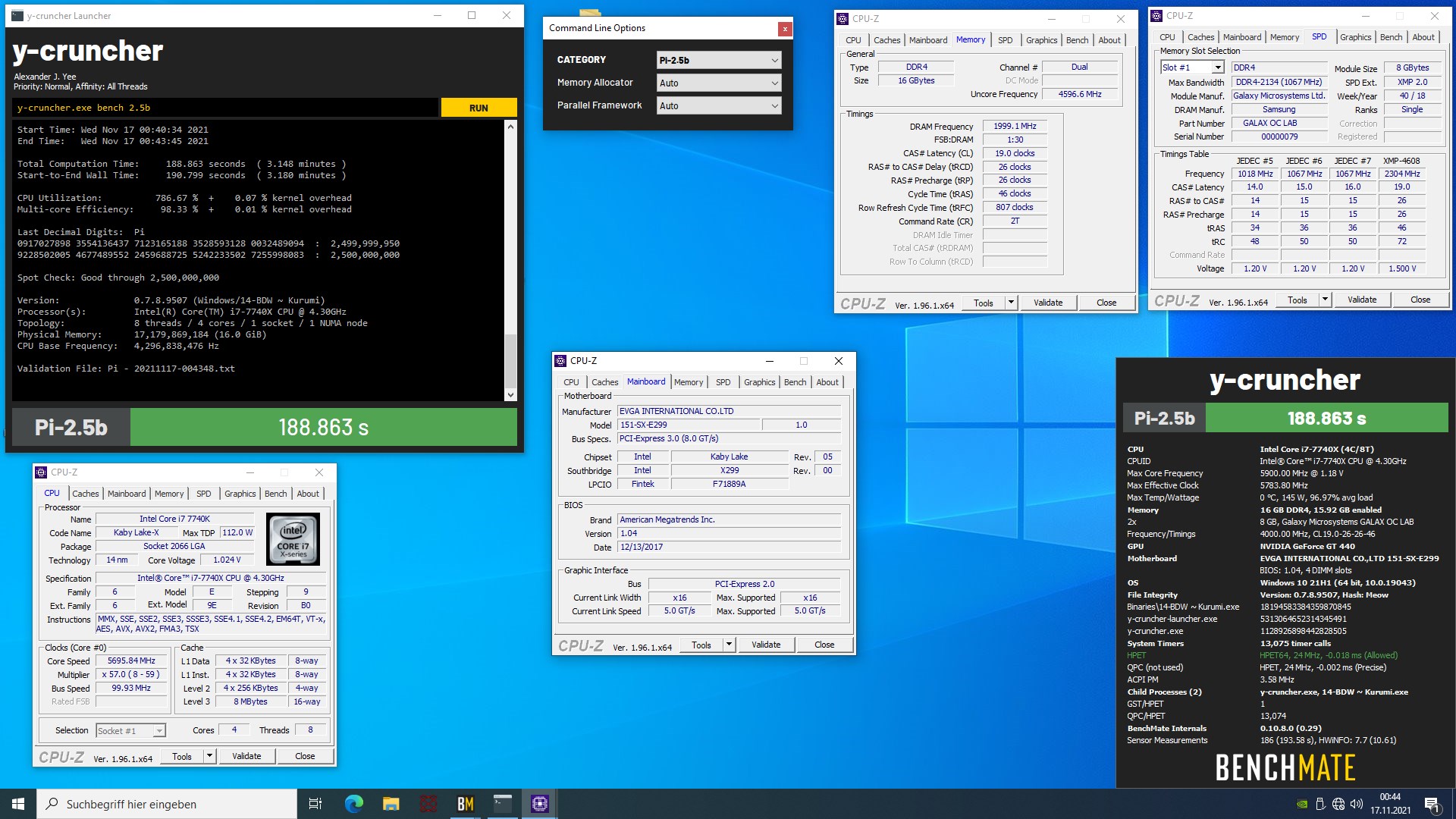Viewport: 1456px width, 819px height.
Task: Open the Parallel Framework dropdown
Action: coord(718,105)
